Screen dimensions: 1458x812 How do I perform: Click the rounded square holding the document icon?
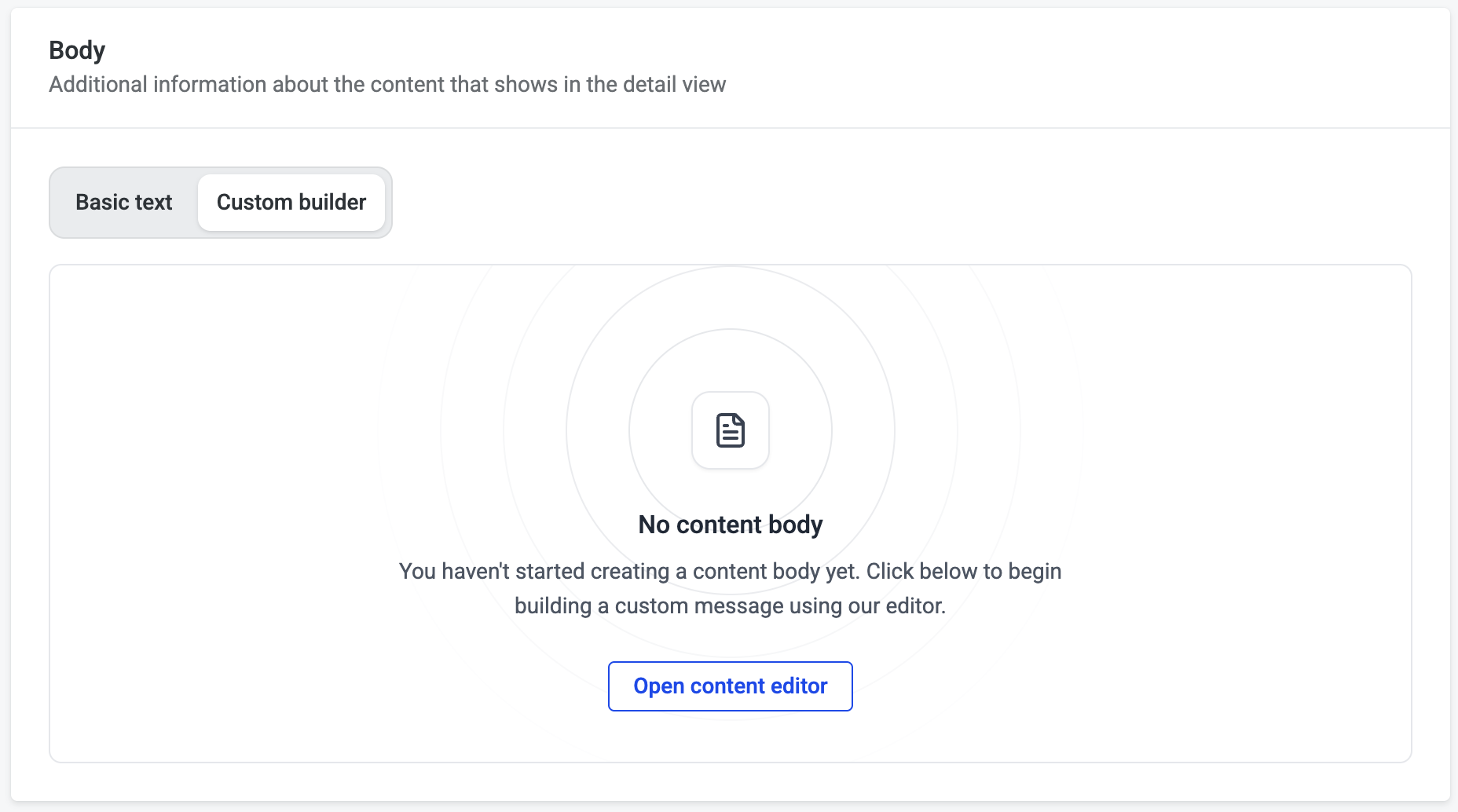[730, 430]
